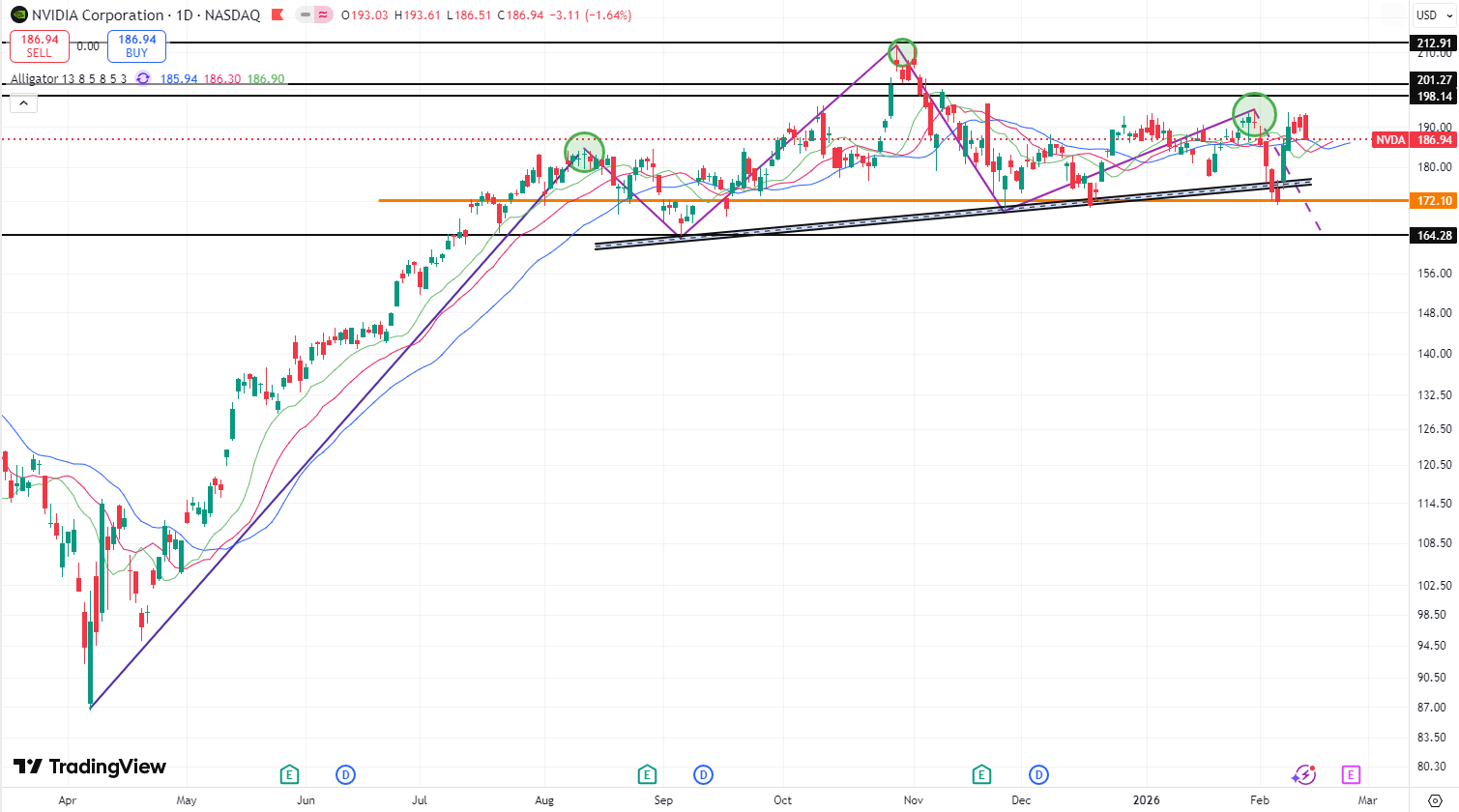Select the orange 172.10 horizontal line label

click(1434, 201)
